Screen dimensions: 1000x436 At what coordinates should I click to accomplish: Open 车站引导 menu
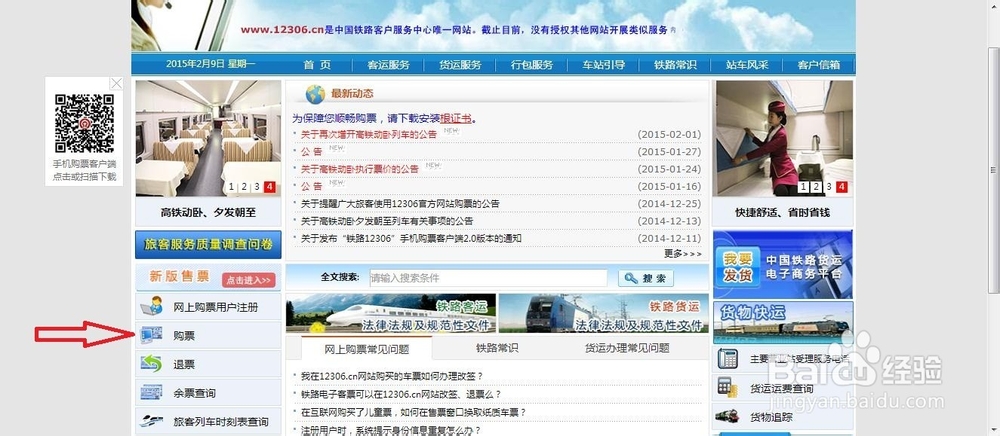[x=603, y=64]
